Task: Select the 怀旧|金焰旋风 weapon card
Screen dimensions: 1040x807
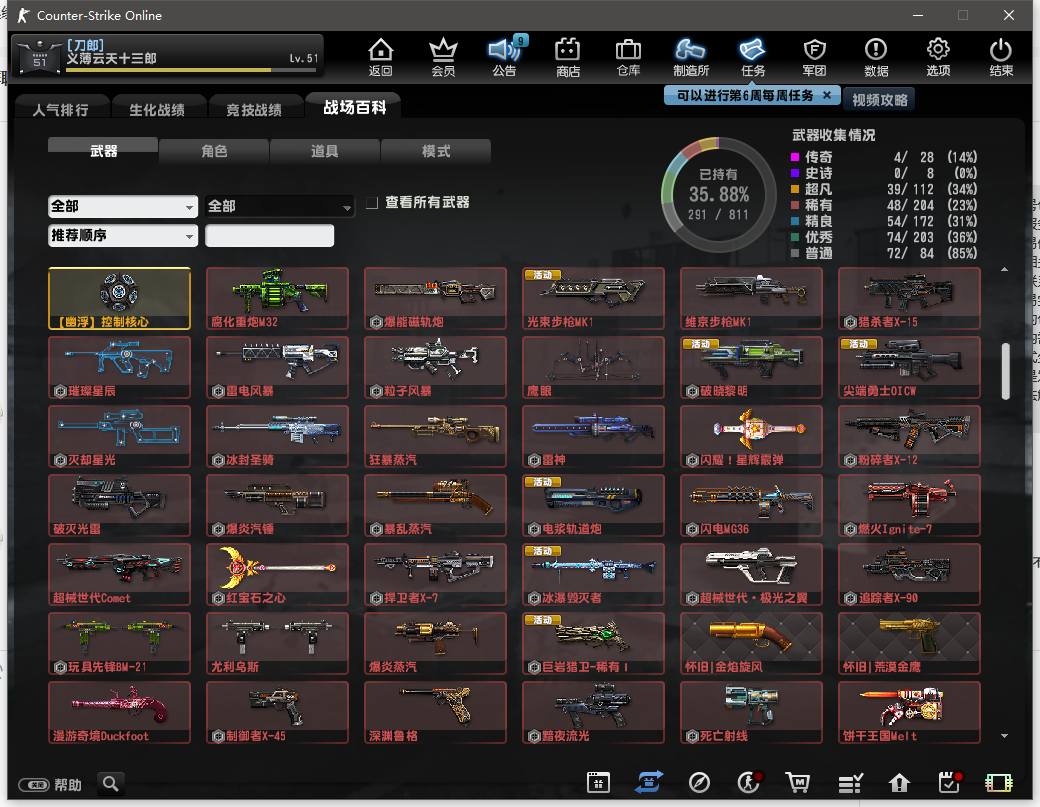Action: [x=751, y=643]
